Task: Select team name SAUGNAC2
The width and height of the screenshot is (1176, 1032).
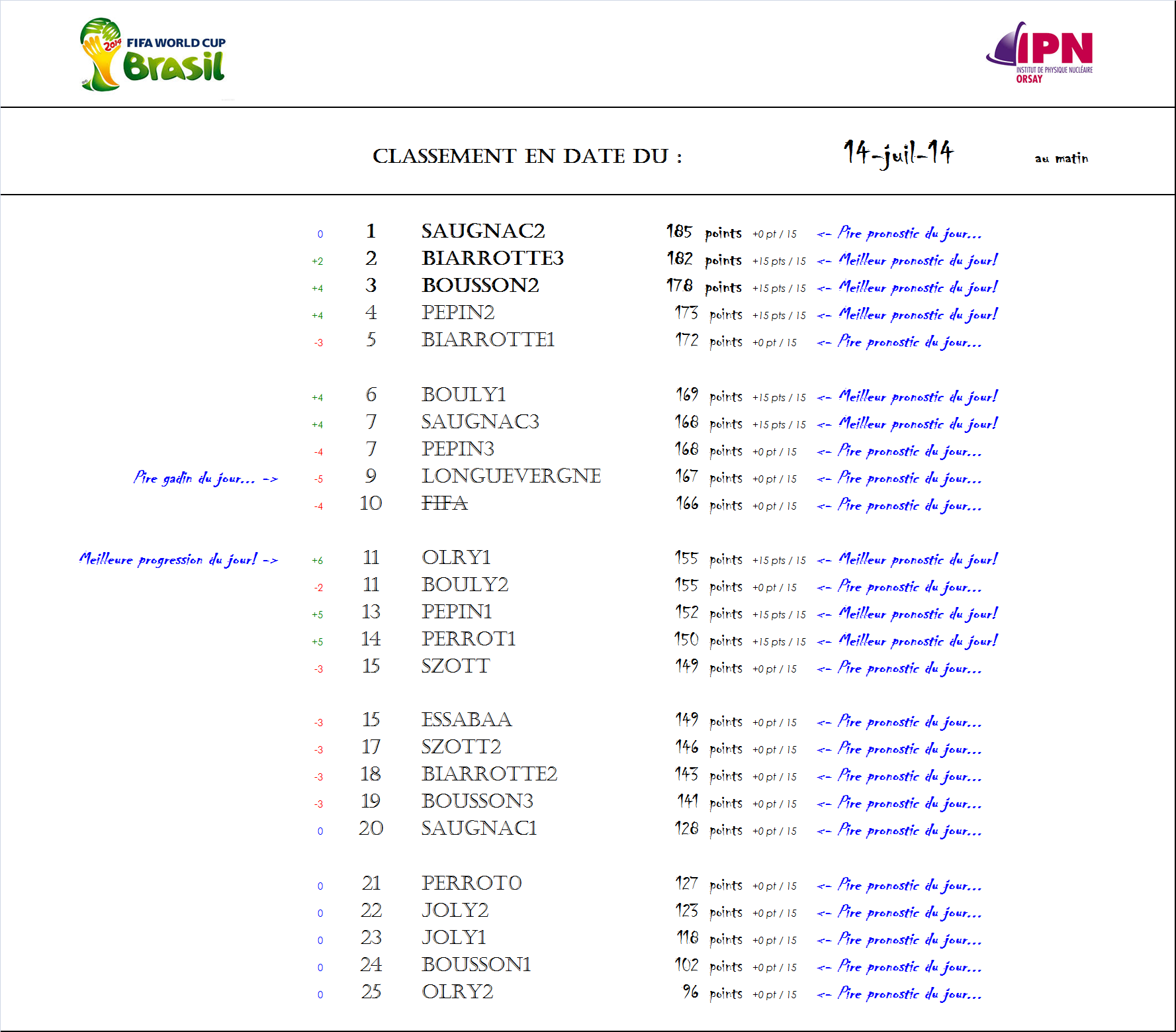Action: pos(483,231)
